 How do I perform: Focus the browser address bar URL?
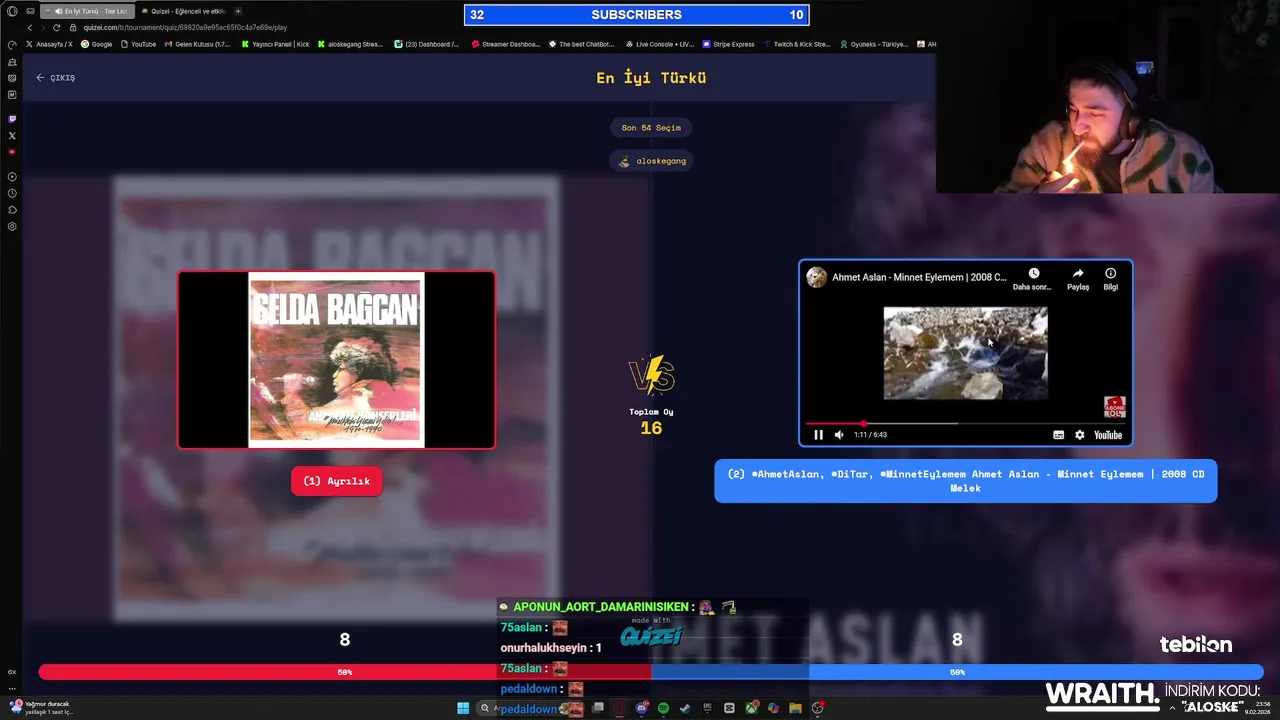coord(183,27)
